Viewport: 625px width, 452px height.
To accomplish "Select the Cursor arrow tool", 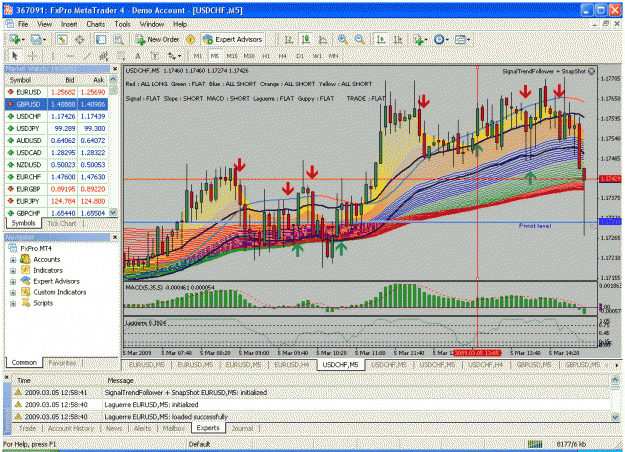I will click(15, 56).
